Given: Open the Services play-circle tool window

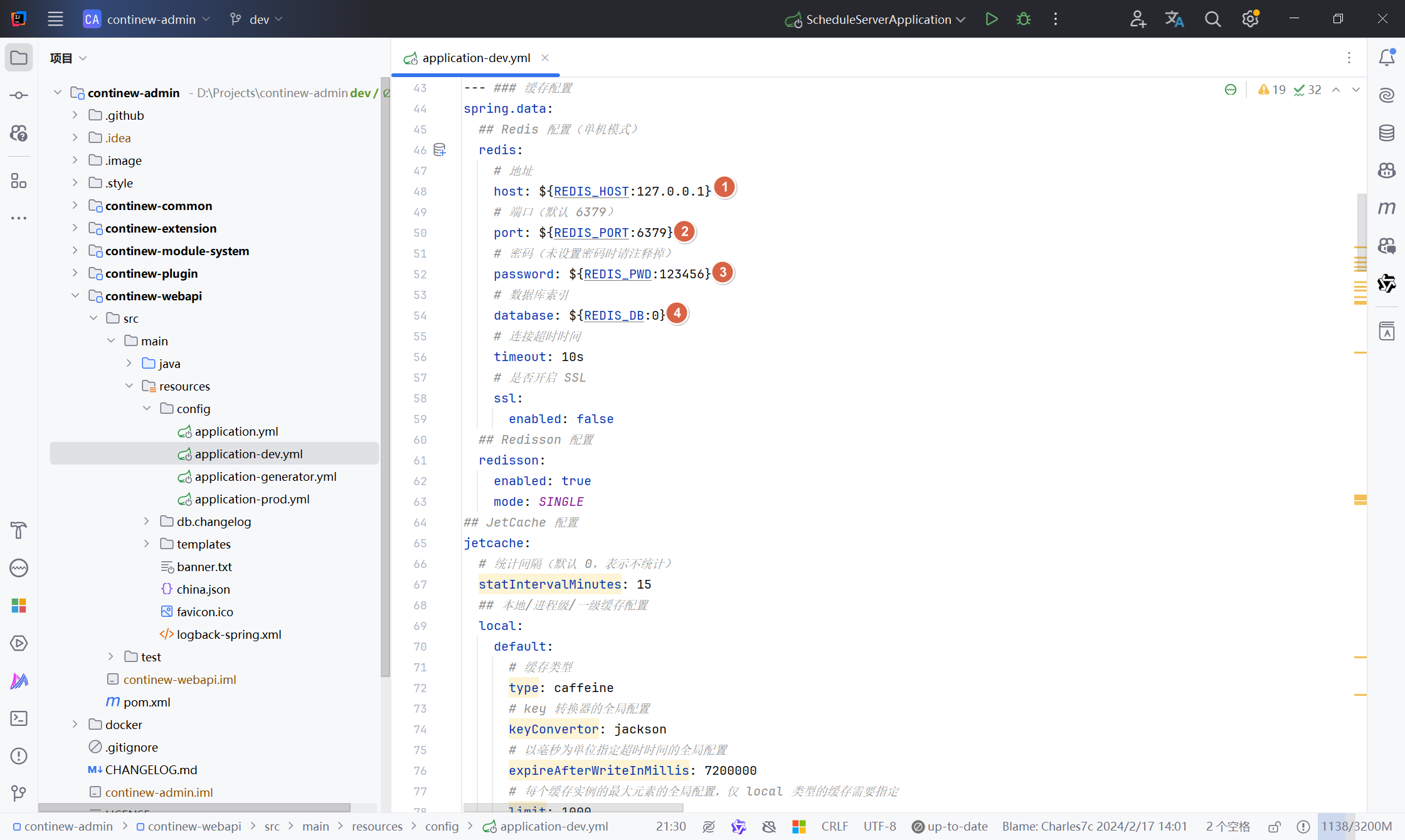Looking at the screenshot, I should (19, 643).
